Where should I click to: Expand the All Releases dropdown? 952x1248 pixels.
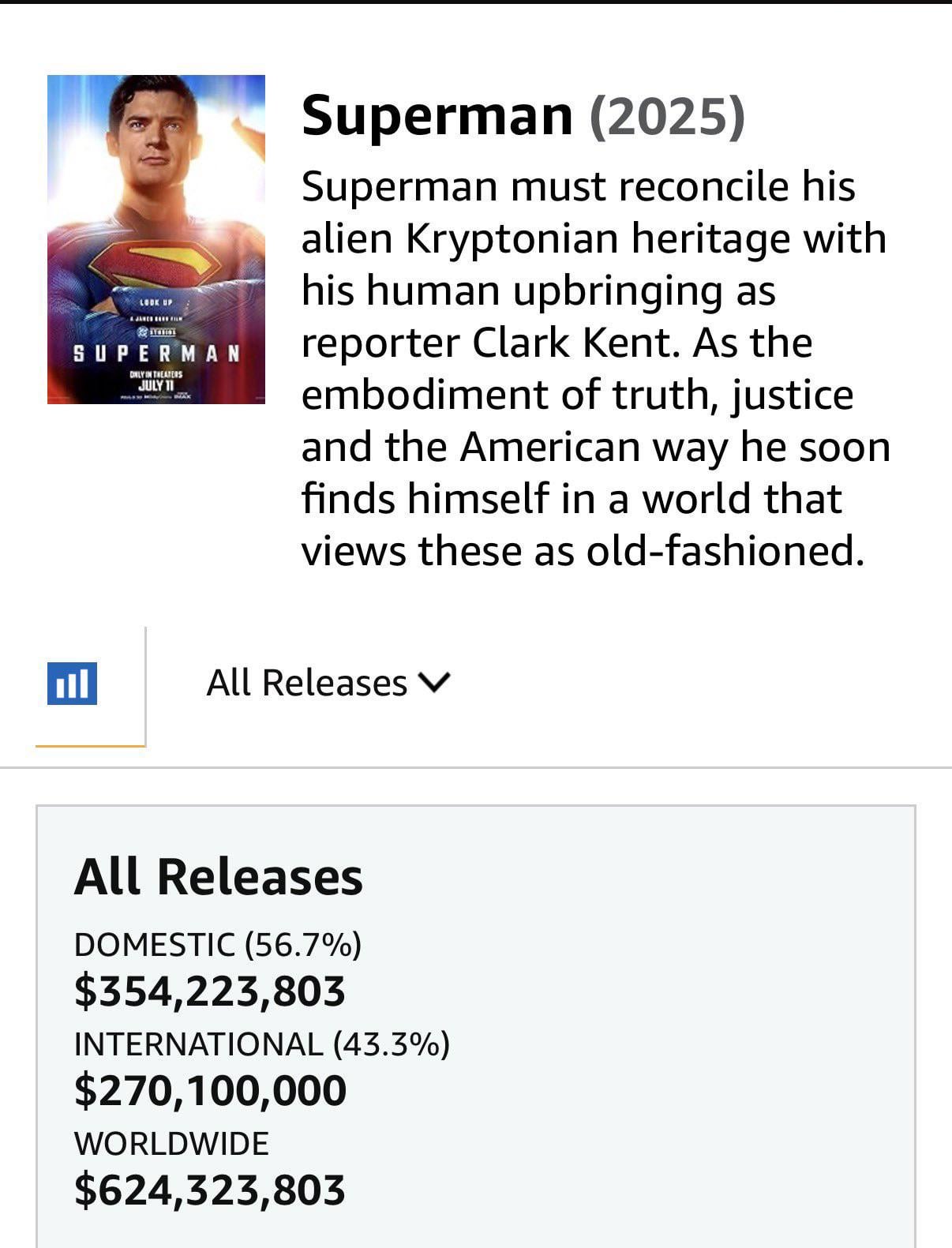click(306, 683)
